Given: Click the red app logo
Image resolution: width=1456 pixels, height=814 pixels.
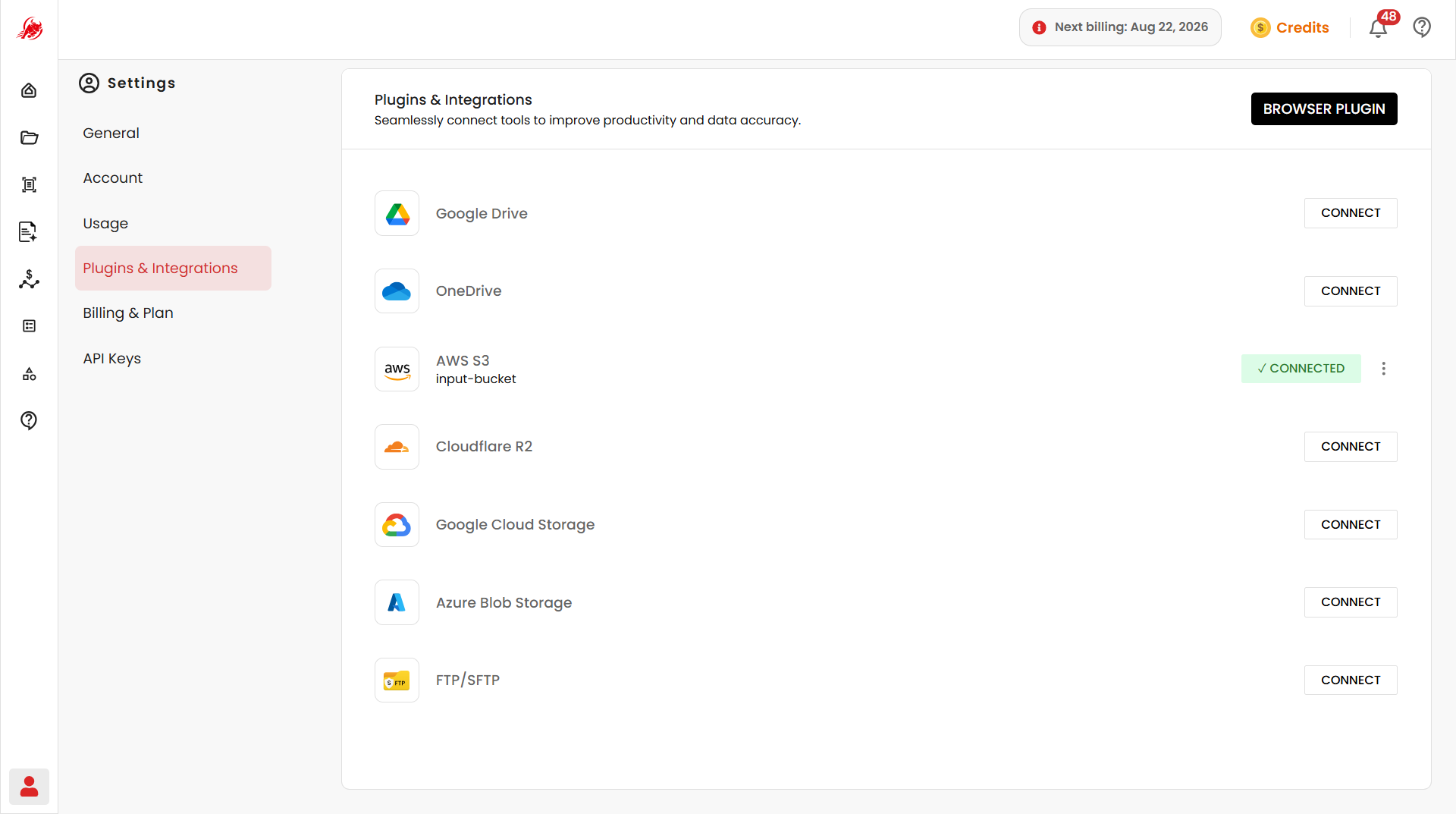Looking at the screenshot, I should (x=29, y=29).
